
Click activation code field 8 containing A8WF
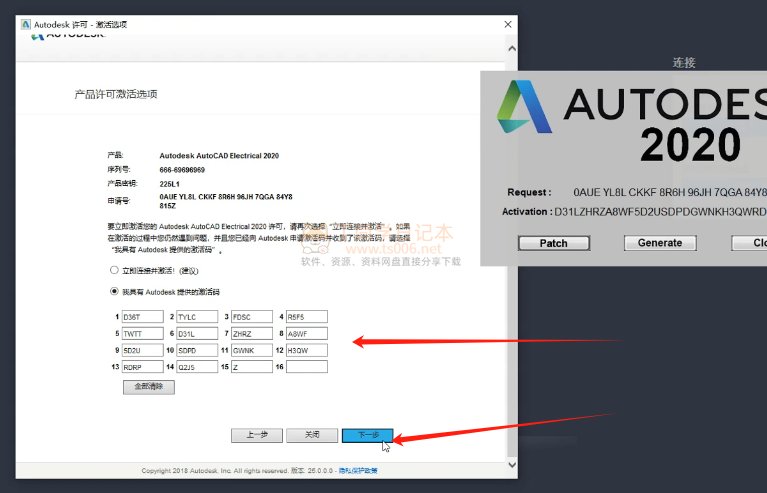click(x=307, y=334)
